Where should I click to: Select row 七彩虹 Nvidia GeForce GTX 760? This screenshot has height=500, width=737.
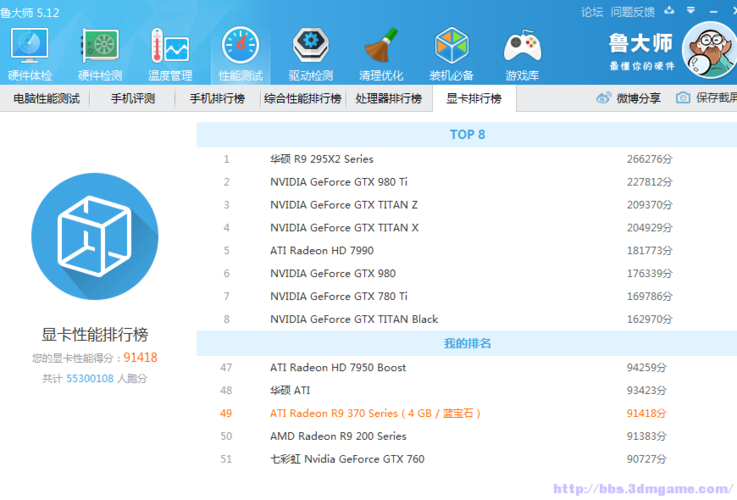click(x=467, y=459)
